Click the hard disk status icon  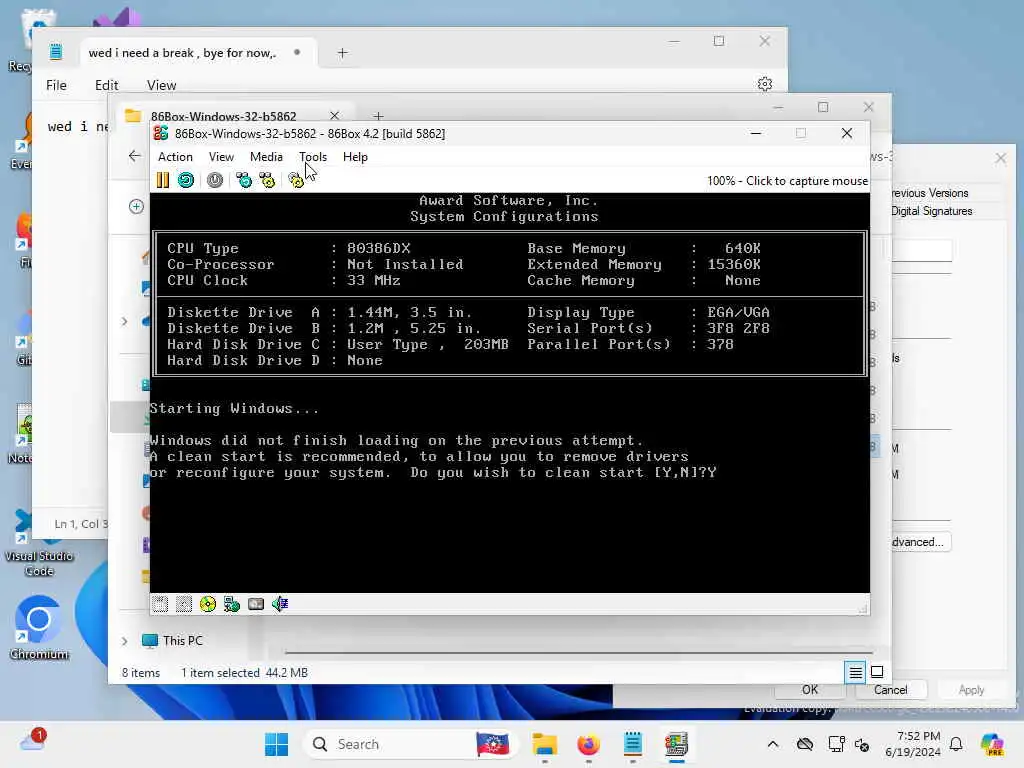[256, 604]
